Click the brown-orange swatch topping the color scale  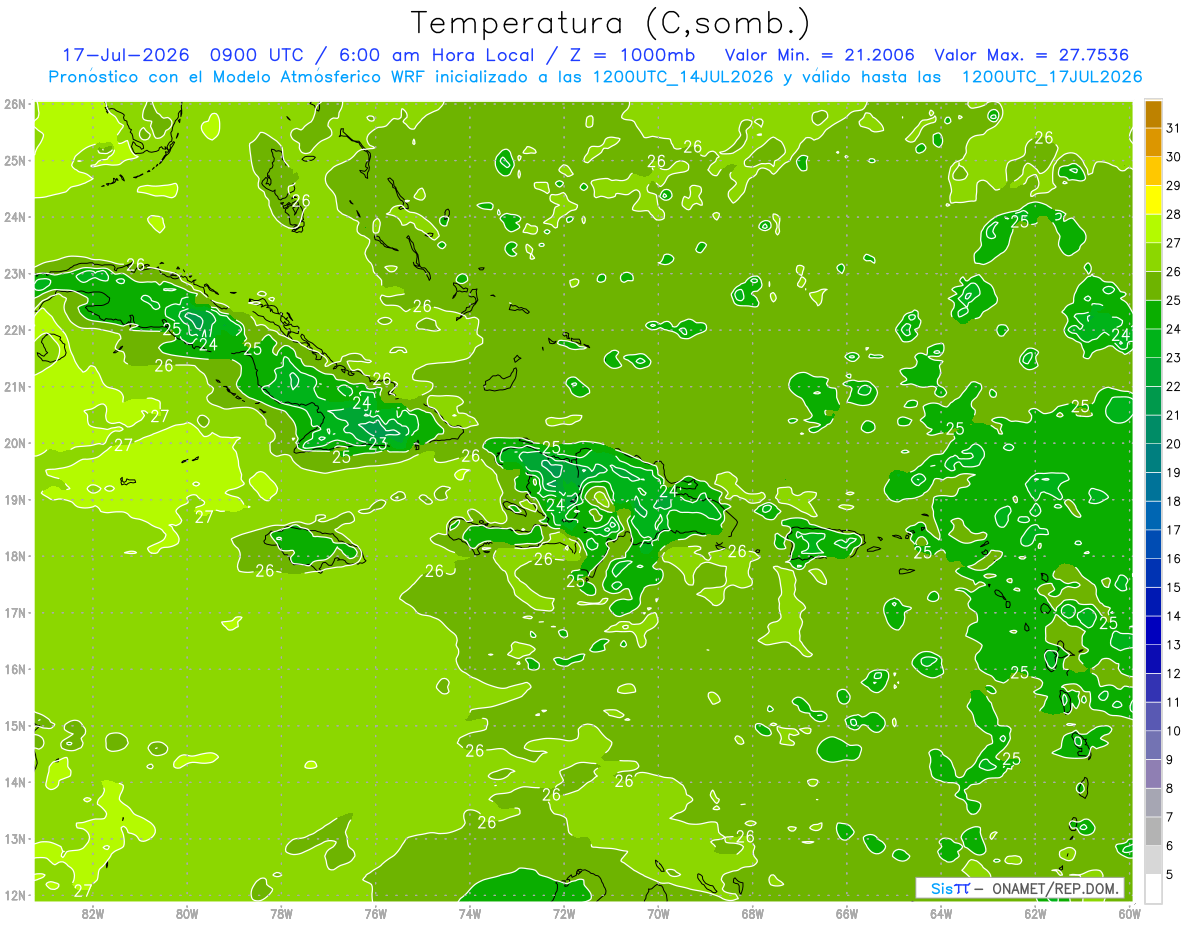(x=1153, y=115)
